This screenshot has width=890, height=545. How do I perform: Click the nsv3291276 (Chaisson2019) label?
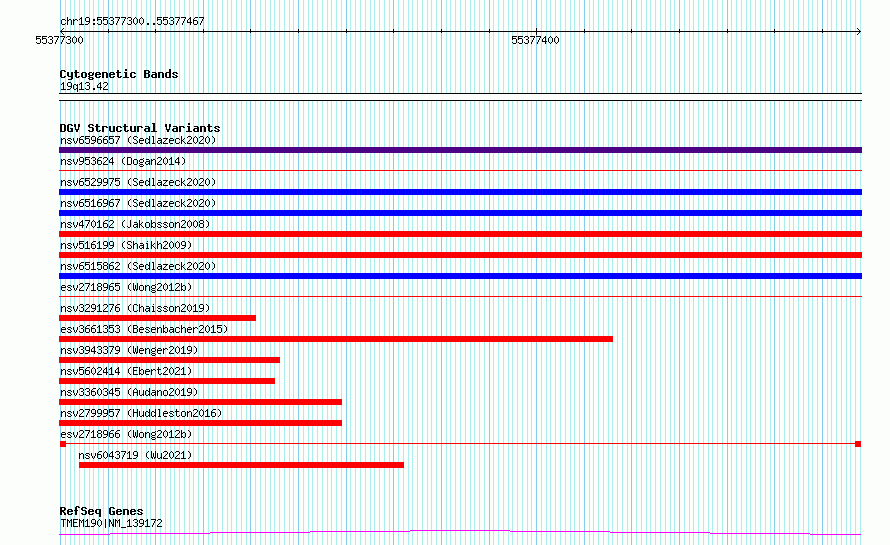[x=135, y=308]
